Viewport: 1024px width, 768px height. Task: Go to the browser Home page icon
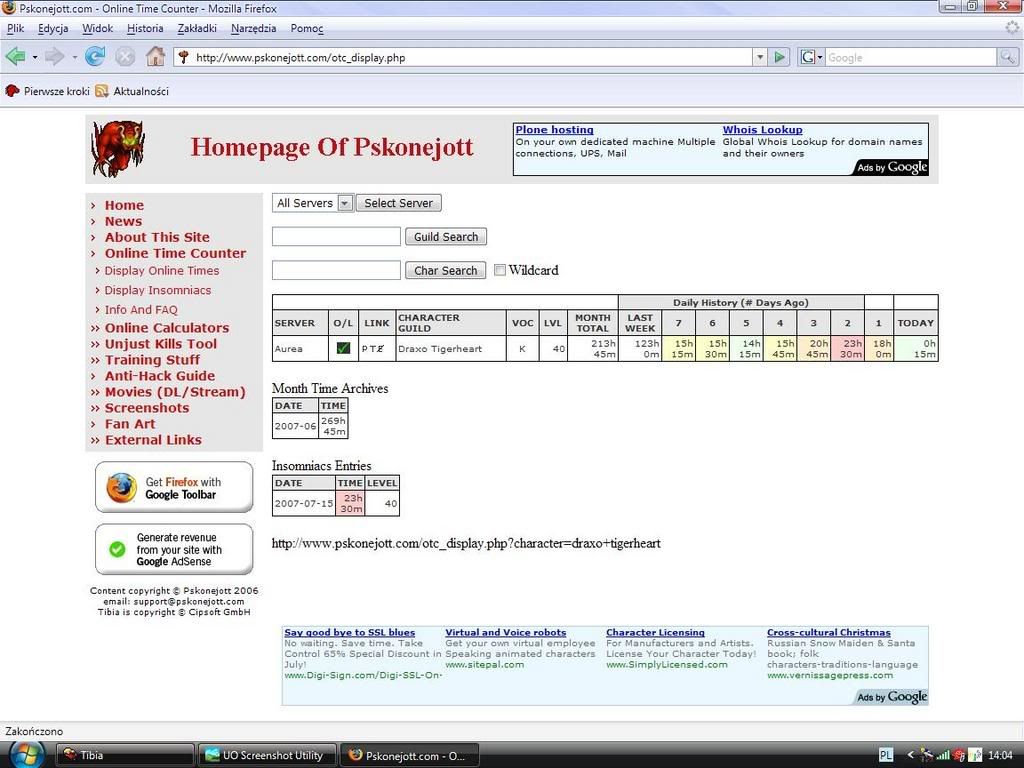click(x=155, y=57)
